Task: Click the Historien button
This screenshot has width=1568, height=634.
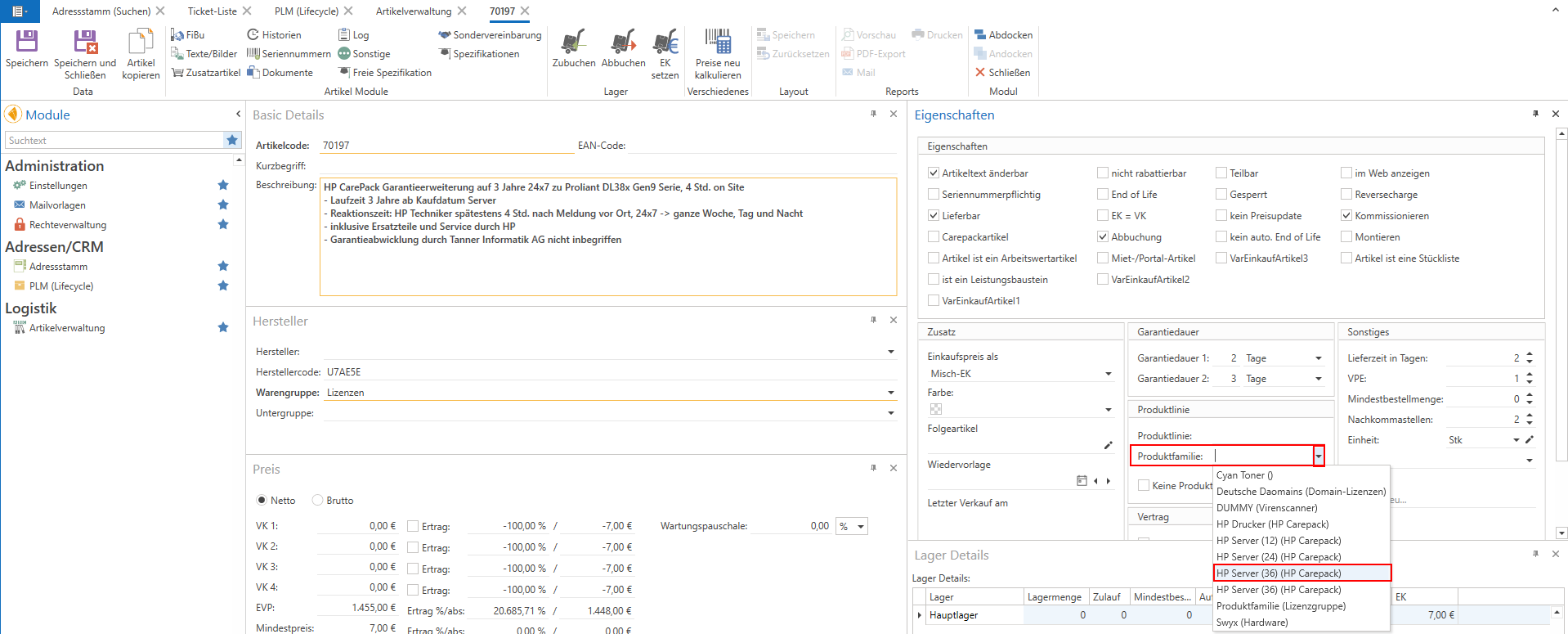Action: [x=274, y=35]
